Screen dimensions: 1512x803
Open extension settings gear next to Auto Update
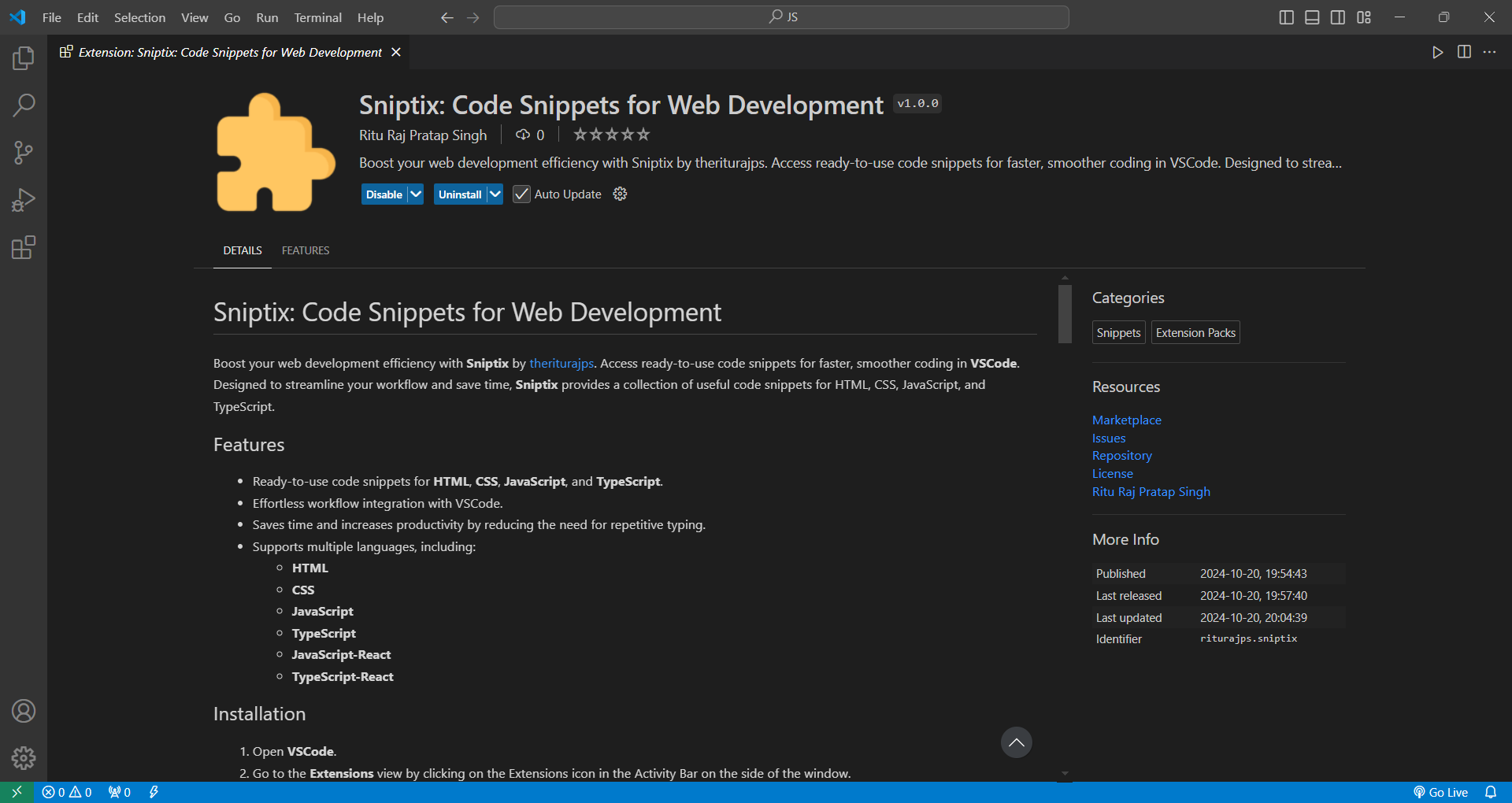click(621, 194)
